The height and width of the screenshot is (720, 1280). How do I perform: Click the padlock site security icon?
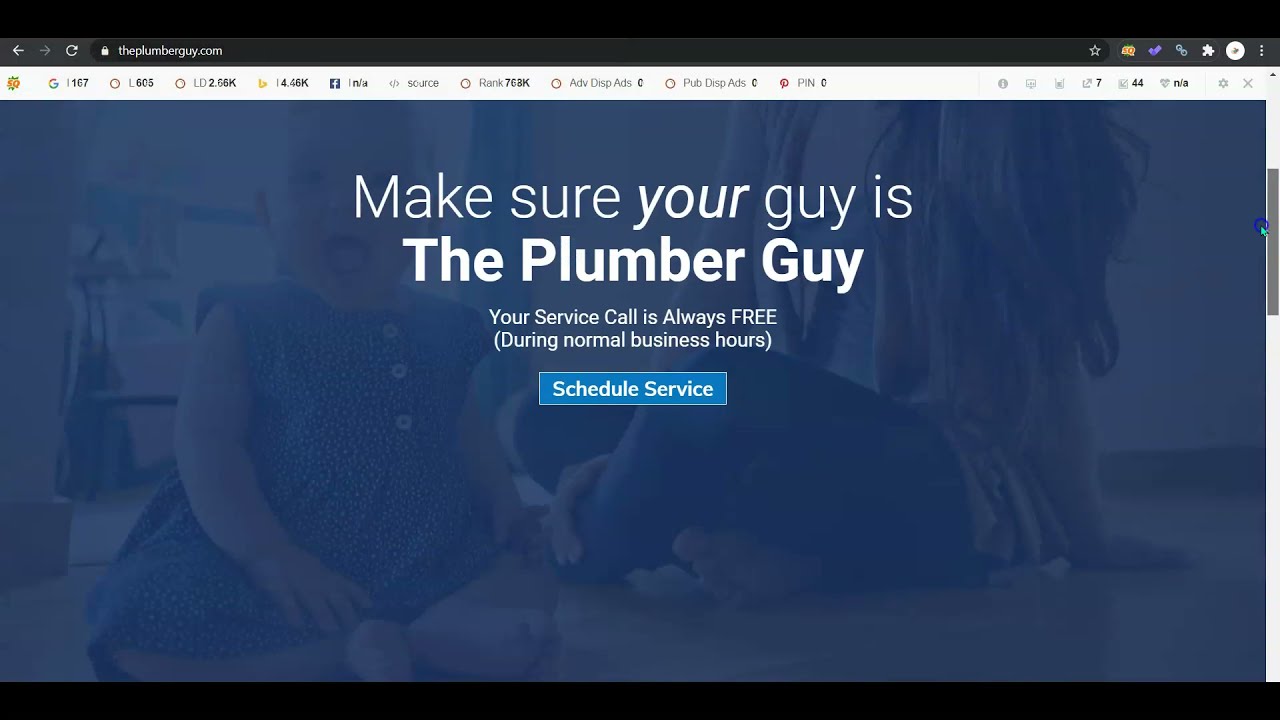pyautogui.click(x=104, y=51)
